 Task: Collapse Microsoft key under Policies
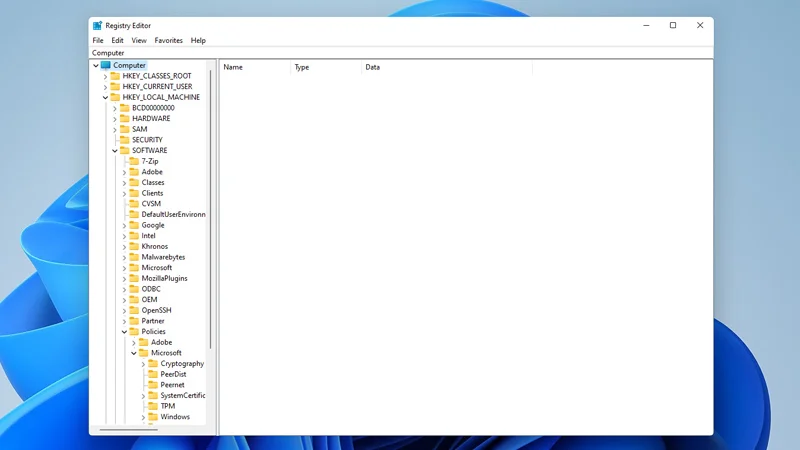click(x=134, y=353)
